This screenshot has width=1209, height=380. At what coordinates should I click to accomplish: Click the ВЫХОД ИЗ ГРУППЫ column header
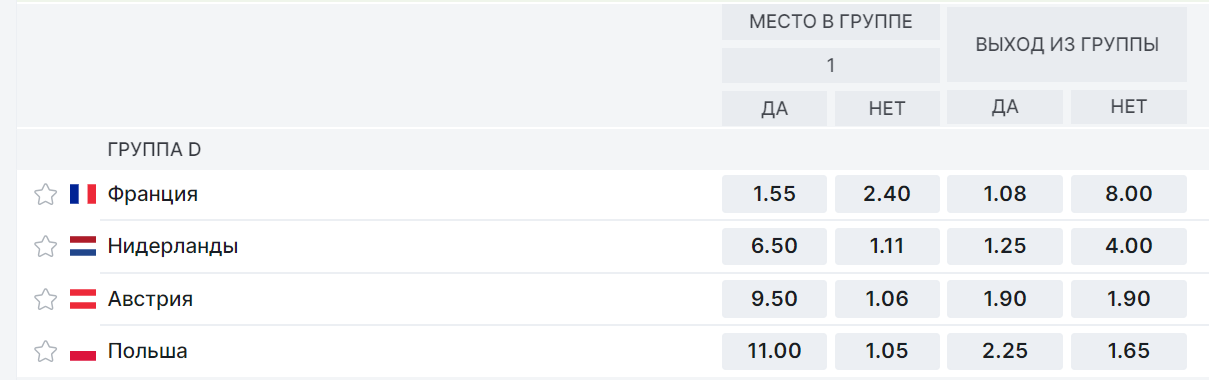[x=1067, y=45]
